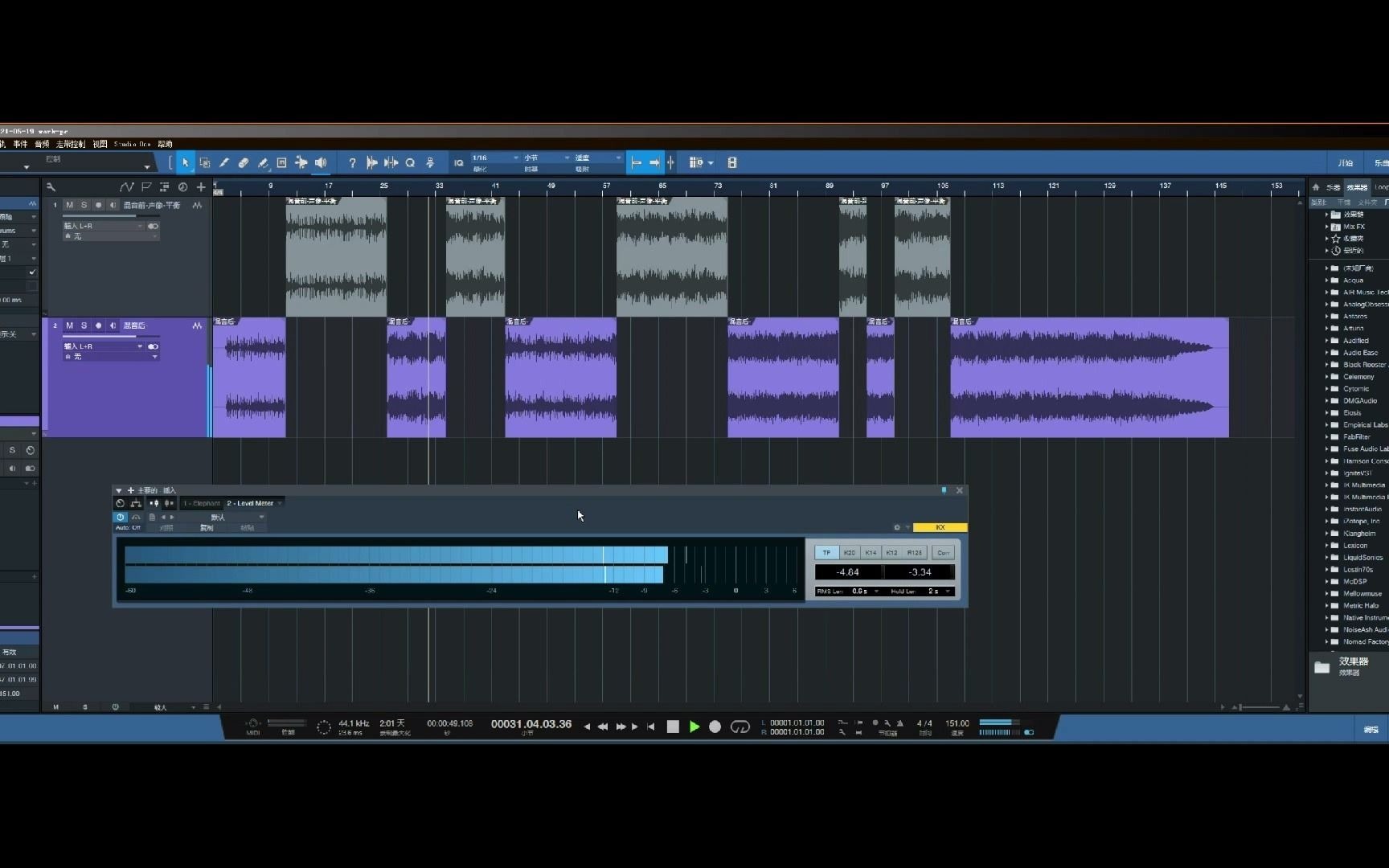Click the Q quantize icon

click(x=411, y=163)
